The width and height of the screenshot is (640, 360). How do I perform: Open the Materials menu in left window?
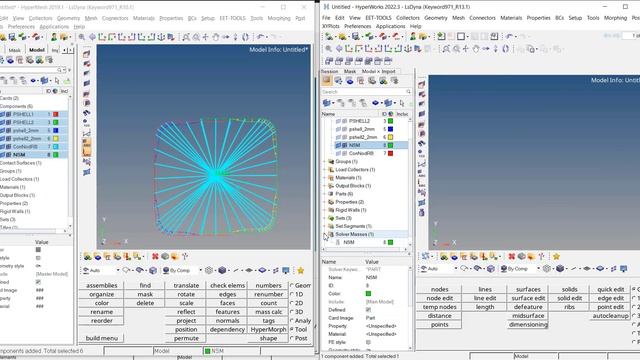click(x=144, y=18)
